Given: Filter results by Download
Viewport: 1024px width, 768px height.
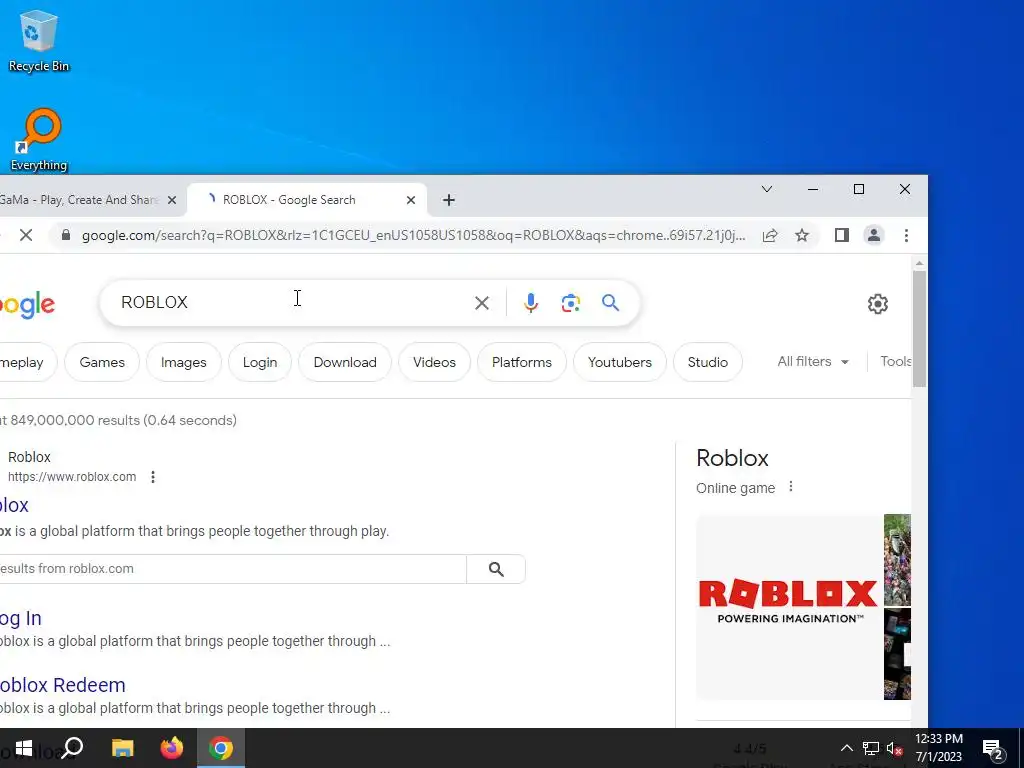Looking at the screenshot, I should [x=345, y=362].
